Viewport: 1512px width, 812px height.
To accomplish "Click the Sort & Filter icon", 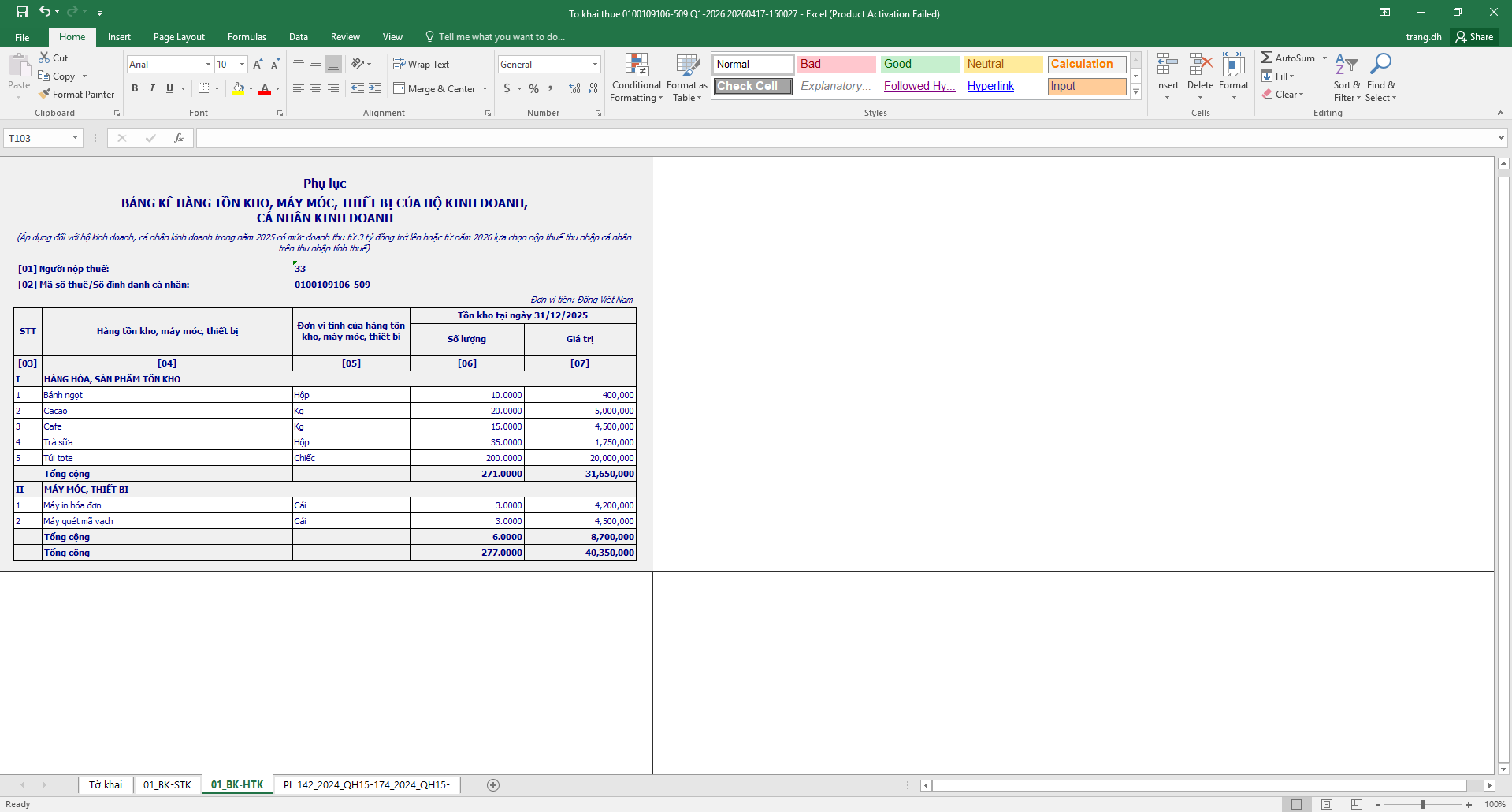I will pos(1347,78).
